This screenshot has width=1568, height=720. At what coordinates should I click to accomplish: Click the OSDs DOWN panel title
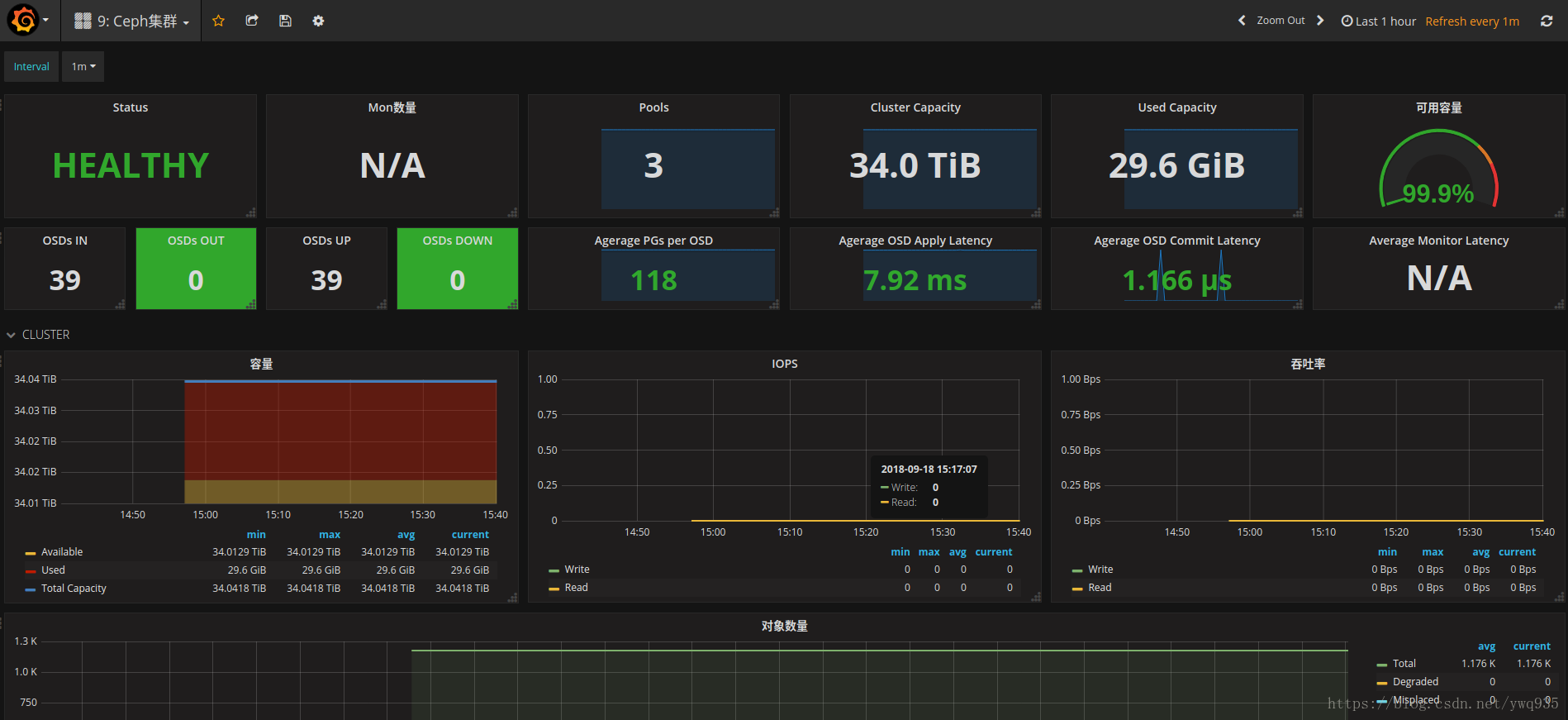click(458, 241)
